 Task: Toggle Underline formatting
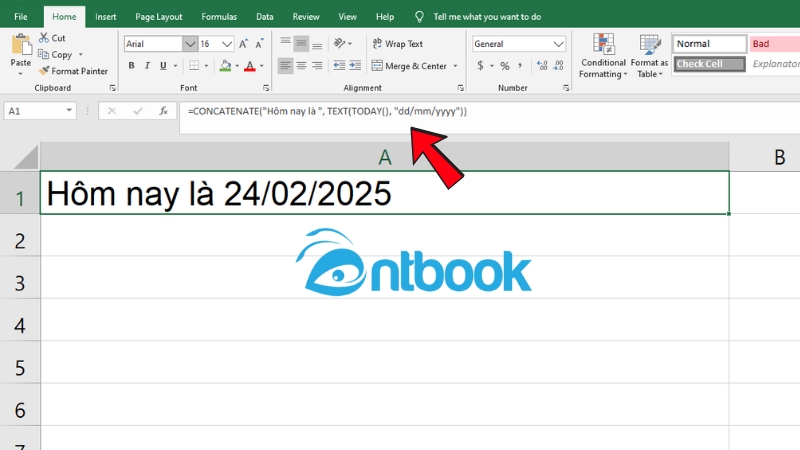[x=163, y=65]
